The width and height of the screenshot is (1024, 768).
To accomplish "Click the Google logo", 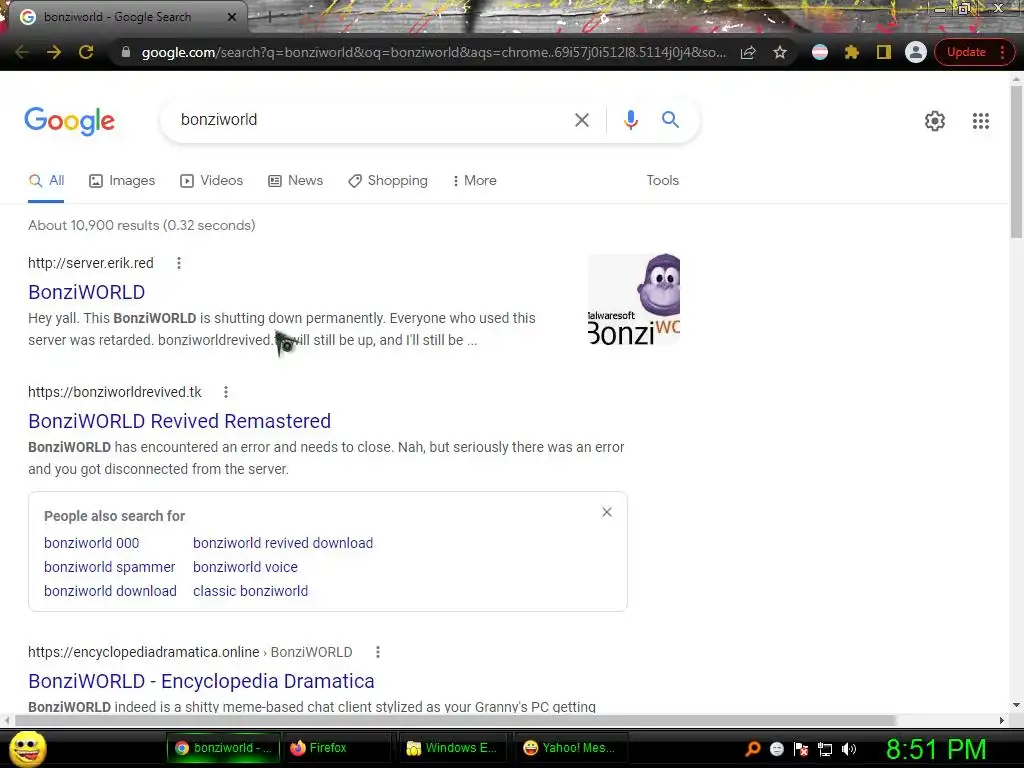I will tap(69, 121).
